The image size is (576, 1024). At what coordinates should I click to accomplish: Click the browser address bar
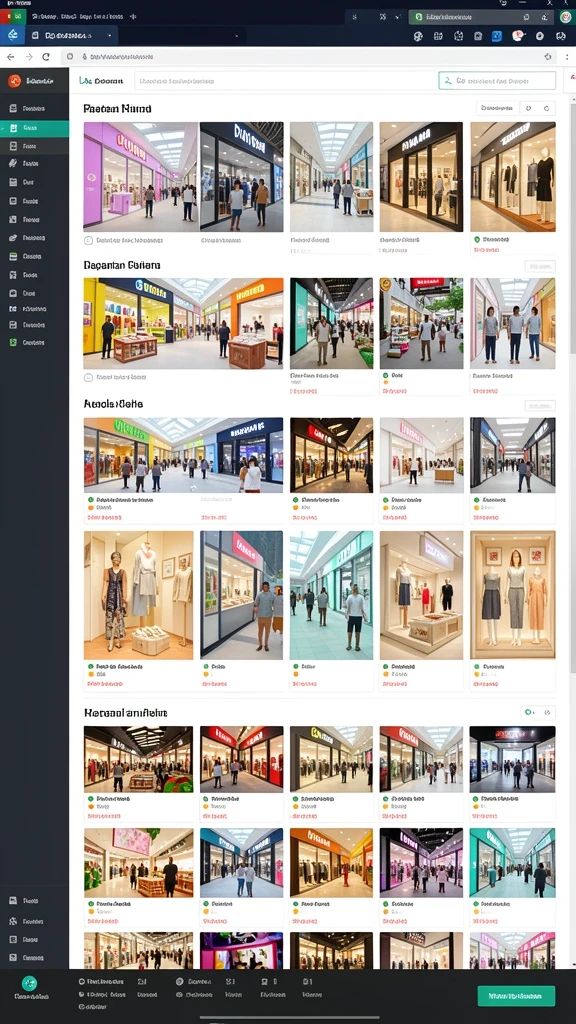pyautogui.click(x=310, y=57)
